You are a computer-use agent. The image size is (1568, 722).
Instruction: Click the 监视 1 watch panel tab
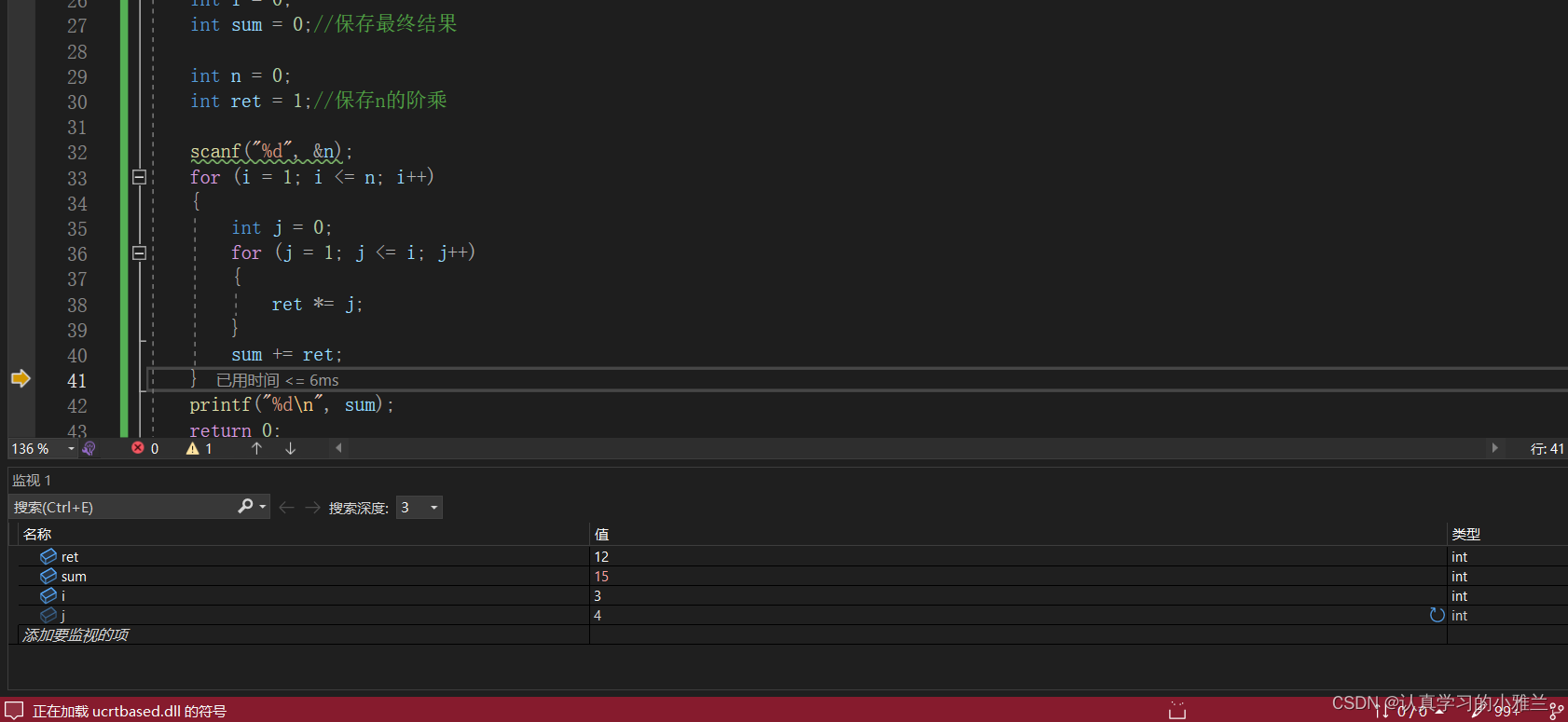point(32,480)
